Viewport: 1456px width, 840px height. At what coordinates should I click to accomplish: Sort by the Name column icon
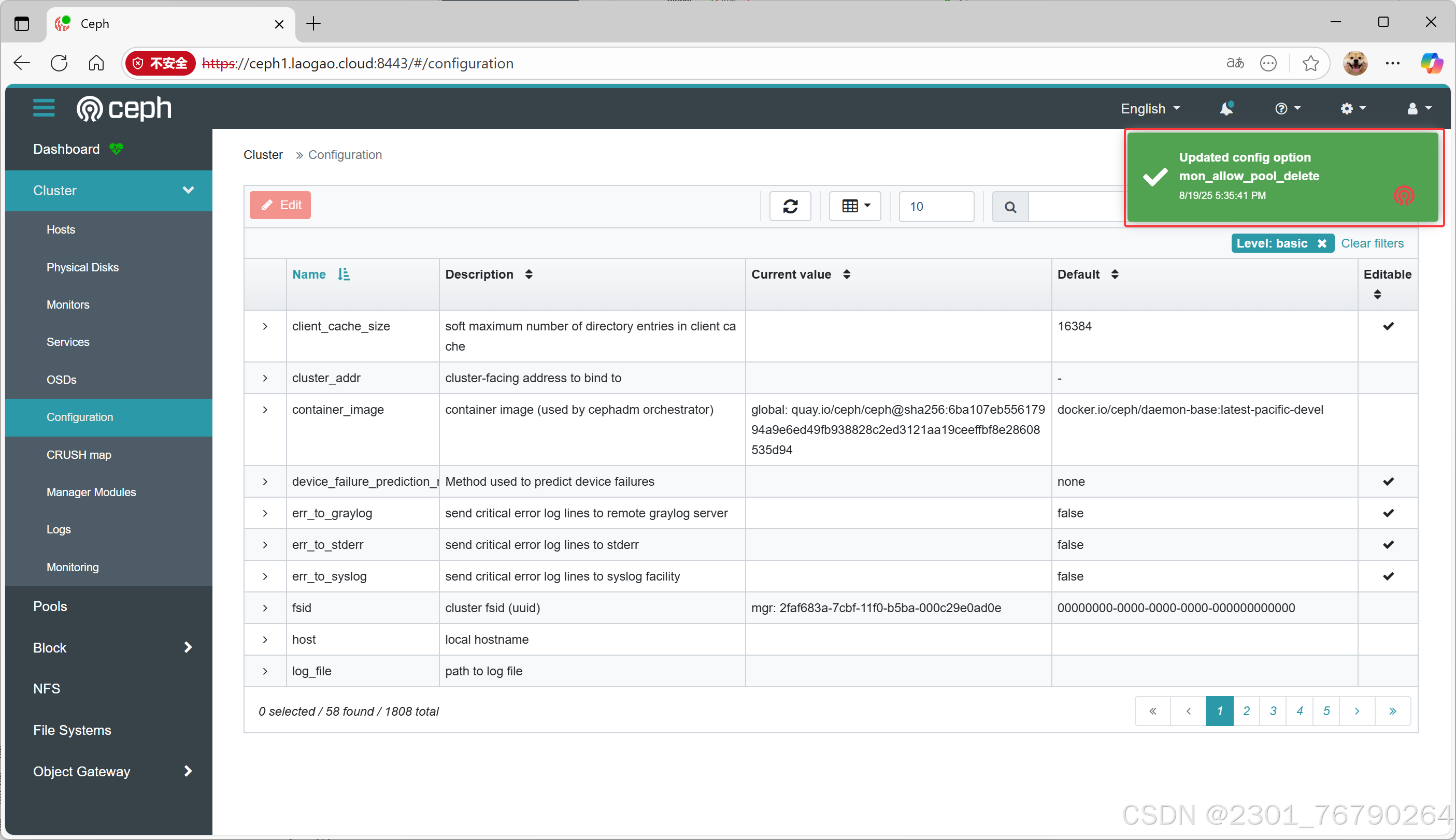344,274
